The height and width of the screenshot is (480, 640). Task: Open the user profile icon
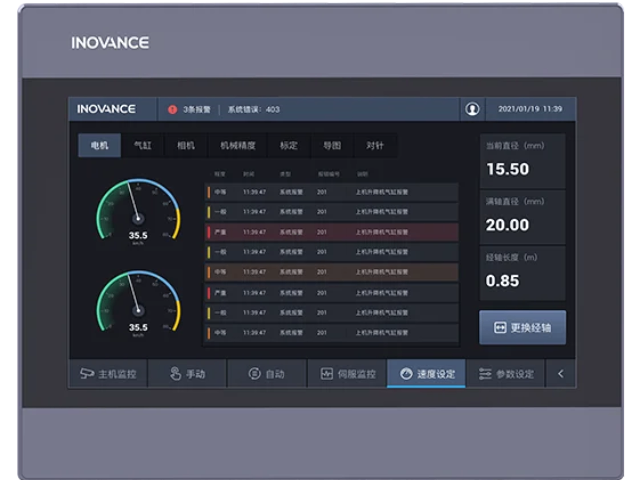pyautogui.click(x=472, y=109)
